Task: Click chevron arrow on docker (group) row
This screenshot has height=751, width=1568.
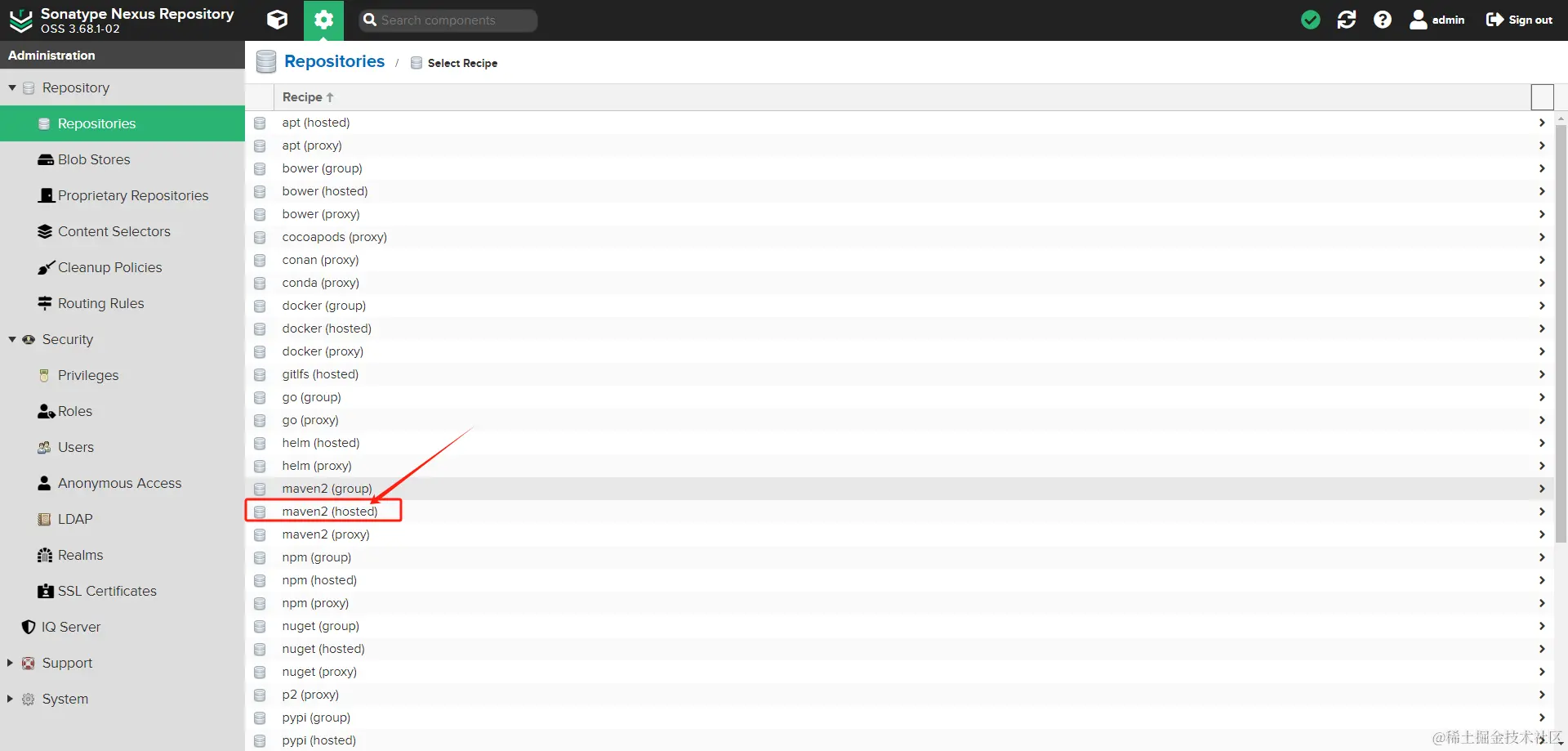Action: click(1542, 306)
